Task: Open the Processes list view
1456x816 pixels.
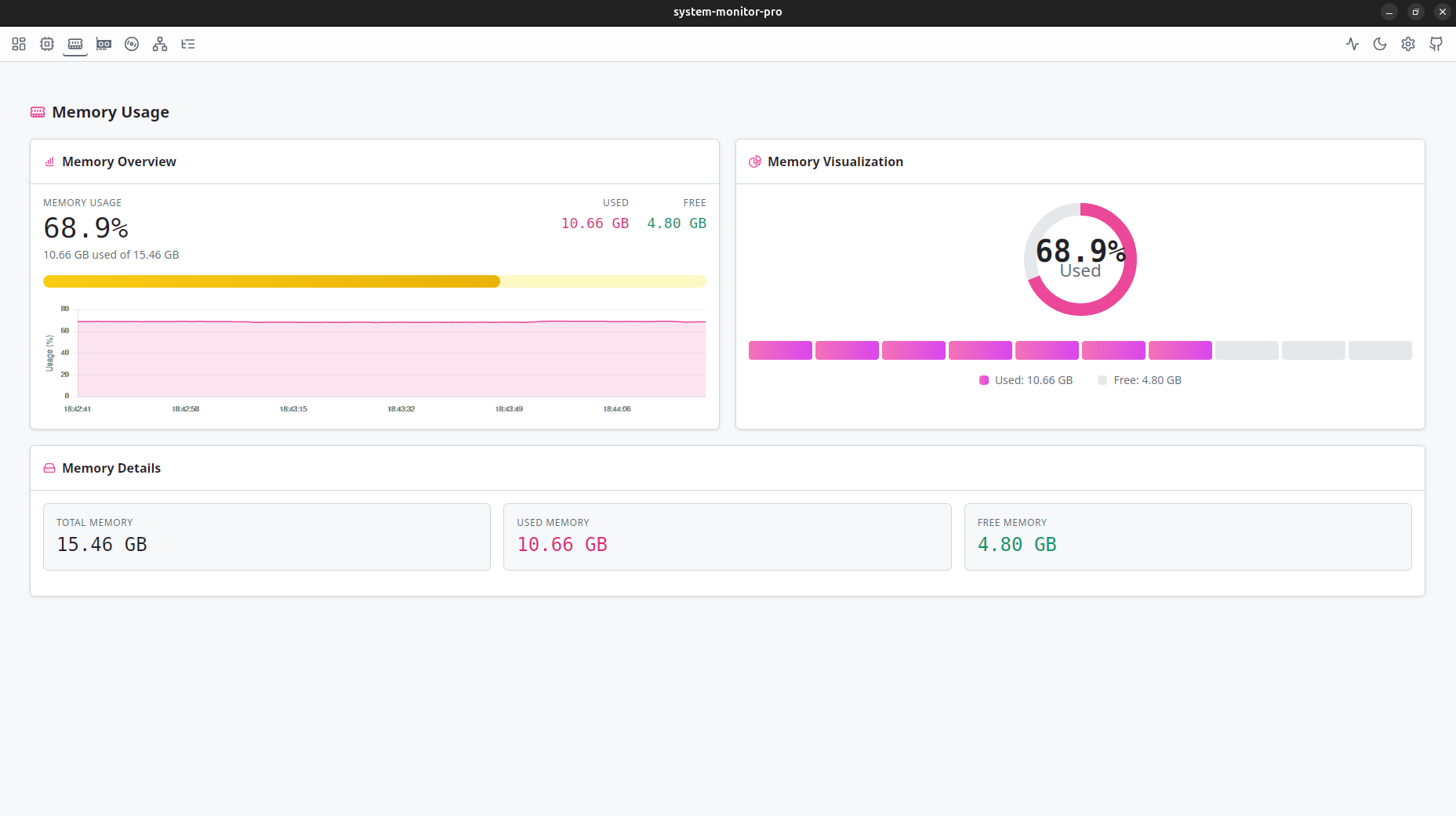Action: [188, 44]
